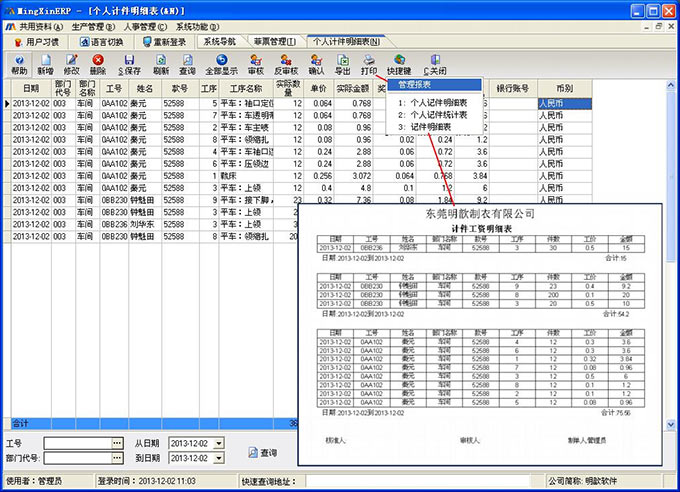Image resolution: width=680 pixels, height=492 pixels.
Task: Click the 平车：压领边 process cell
Action: click(x=246, y=164)
